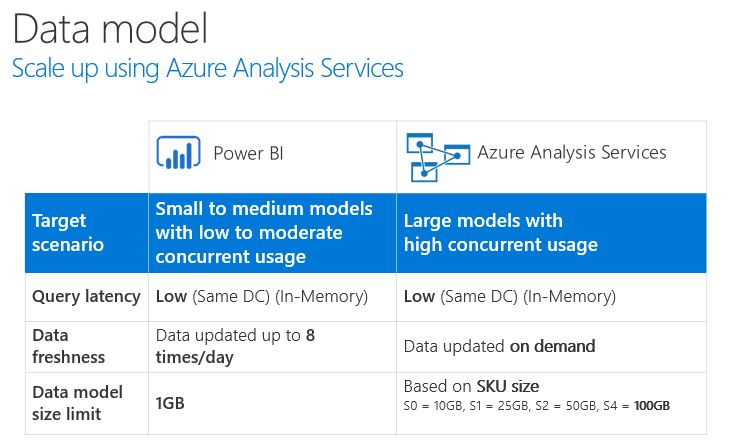Click the blue "Scale up using Azure Analysis Services" subtitle
The height and width of the screenshot is (440, 739).
207,69
